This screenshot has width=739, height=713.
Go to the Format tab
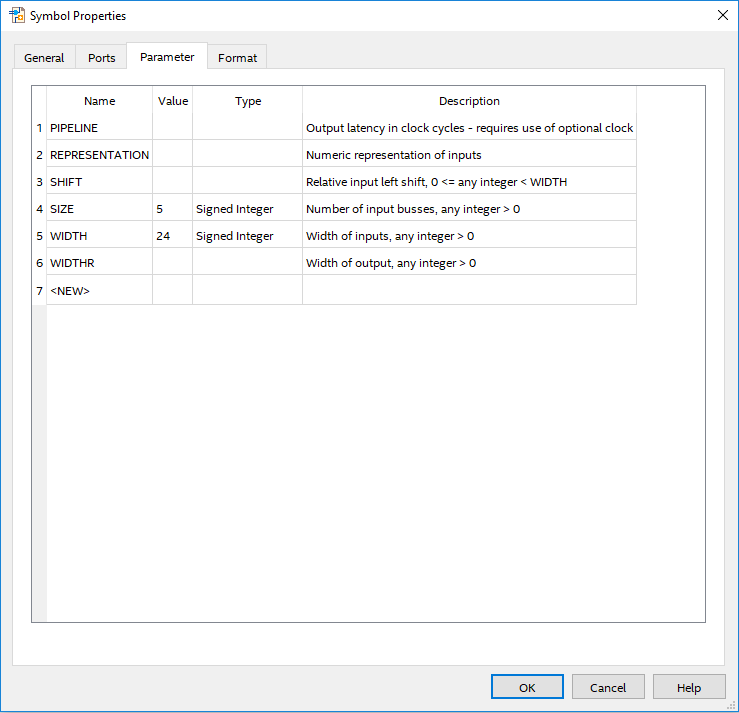tap(237, 57)
